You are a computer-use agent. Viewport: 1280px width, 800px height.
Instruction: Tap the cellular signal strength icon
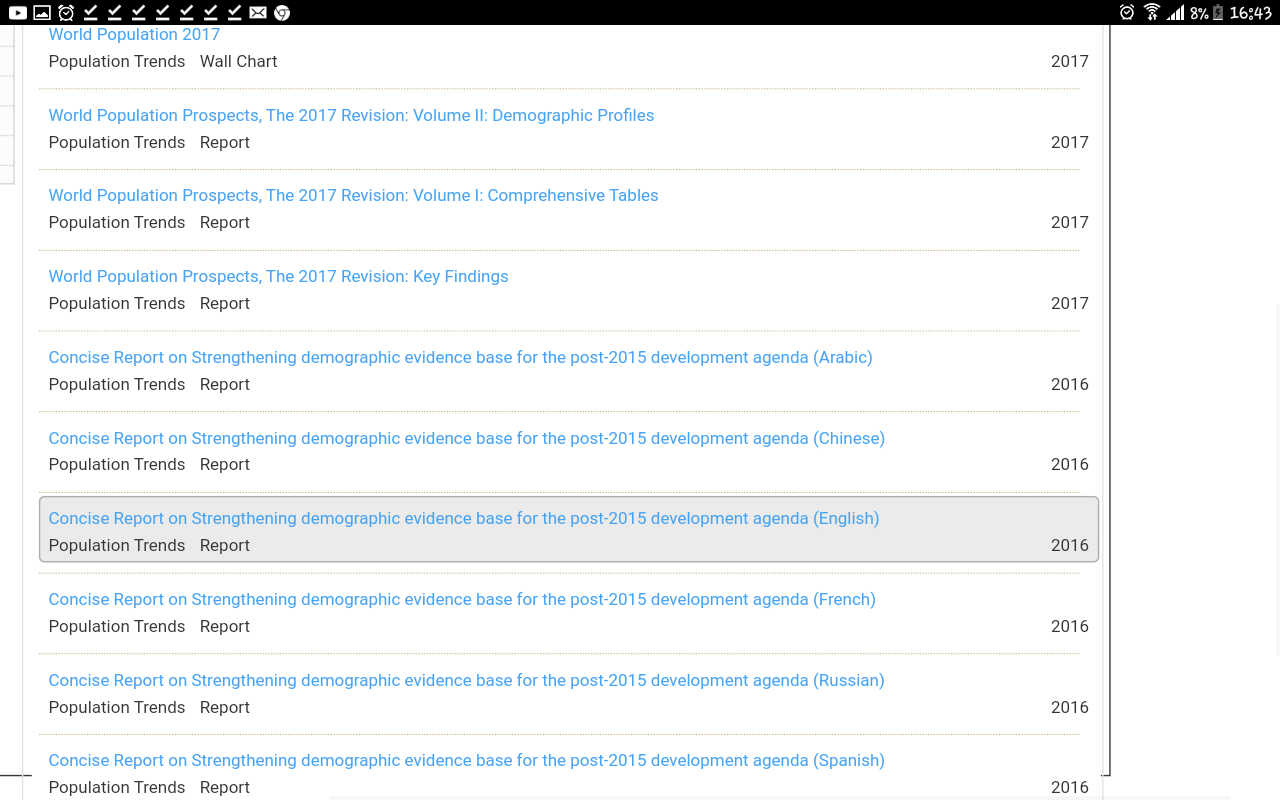(1175, 13)
